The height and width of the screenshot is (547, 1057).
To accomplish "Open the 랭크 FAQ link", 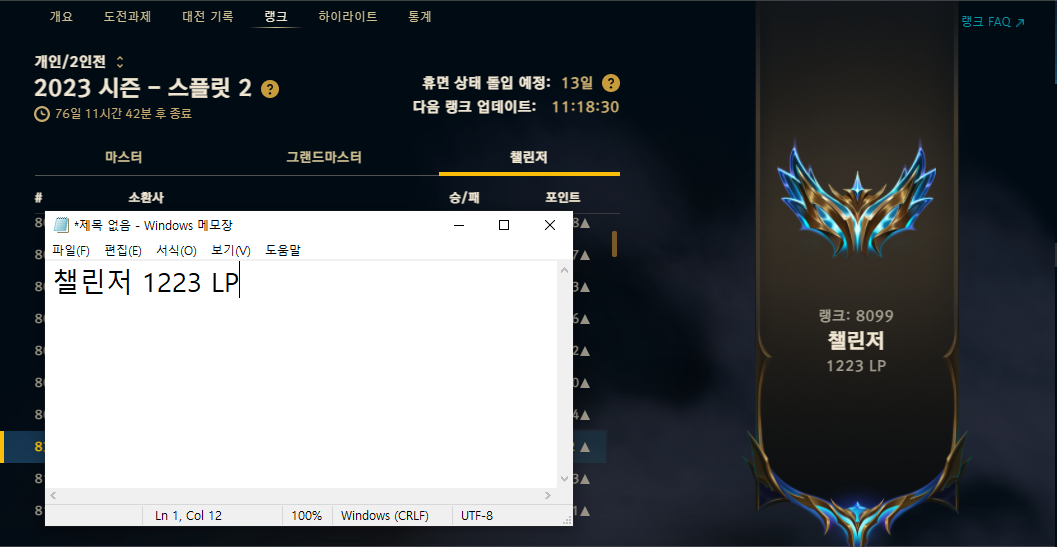I will [986, 22].
